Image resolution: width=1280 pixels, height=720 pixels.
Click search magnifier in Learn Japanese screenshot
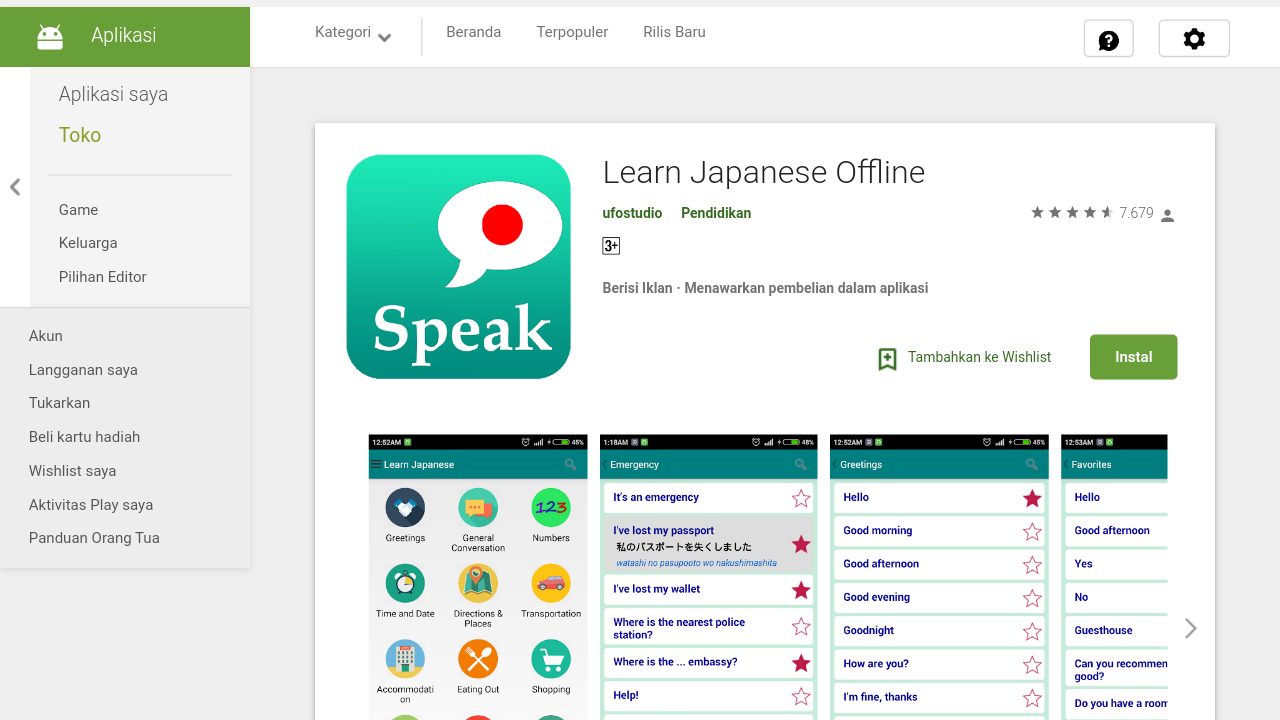[x=570, y=465]
